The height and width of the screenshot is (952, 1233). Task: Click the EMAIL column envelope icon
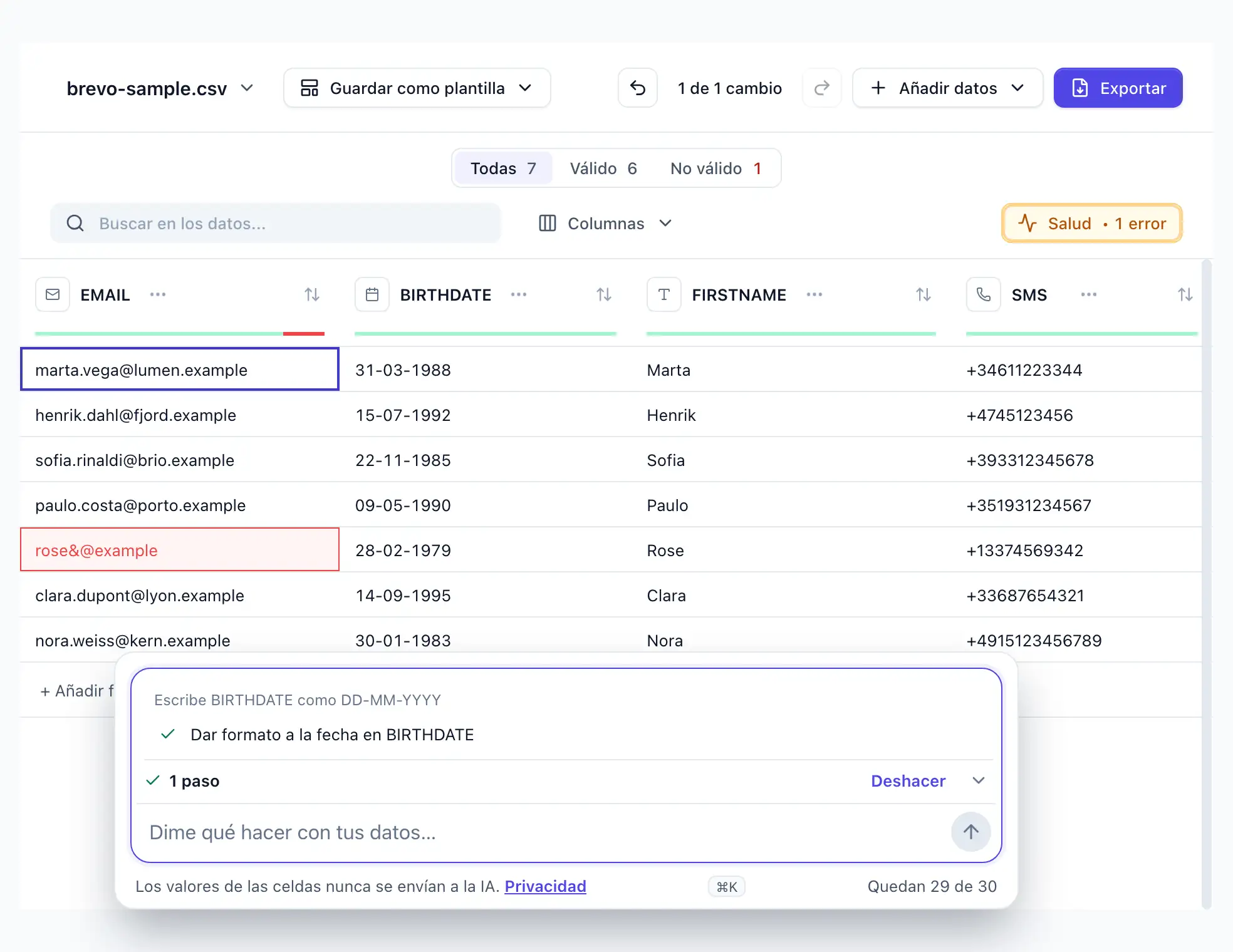(53, 294)
